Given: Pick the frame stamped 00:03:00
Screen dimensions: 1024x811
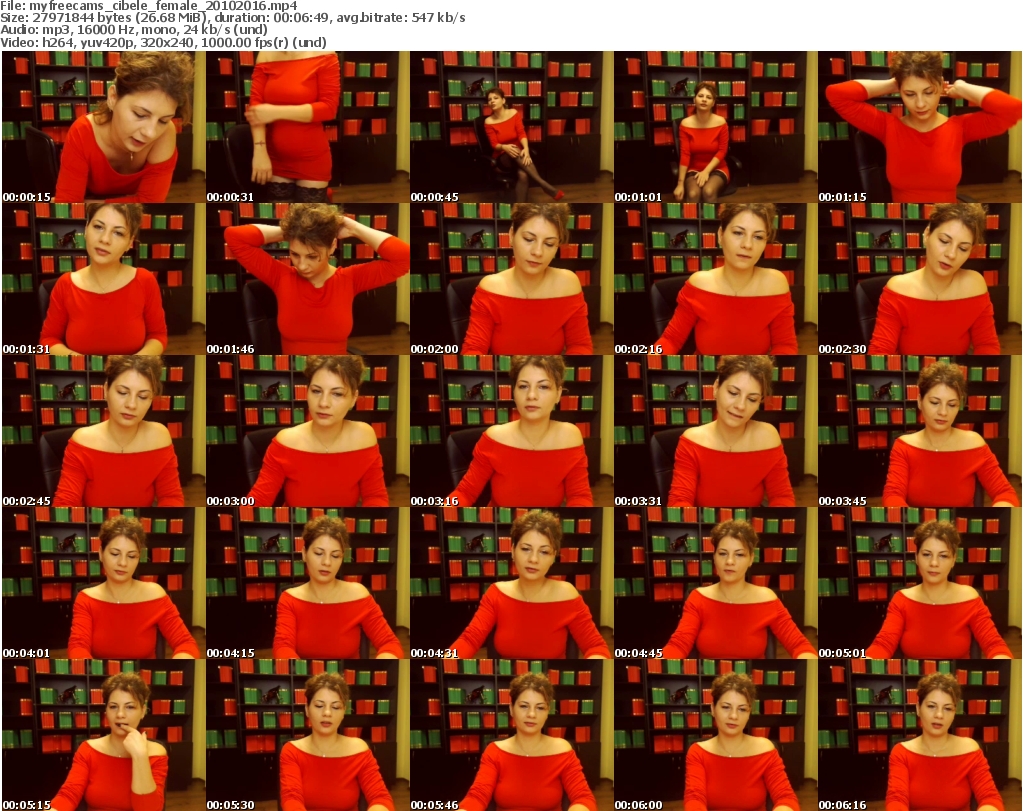Looking at the screenshot, I should (x=308, y=432).
